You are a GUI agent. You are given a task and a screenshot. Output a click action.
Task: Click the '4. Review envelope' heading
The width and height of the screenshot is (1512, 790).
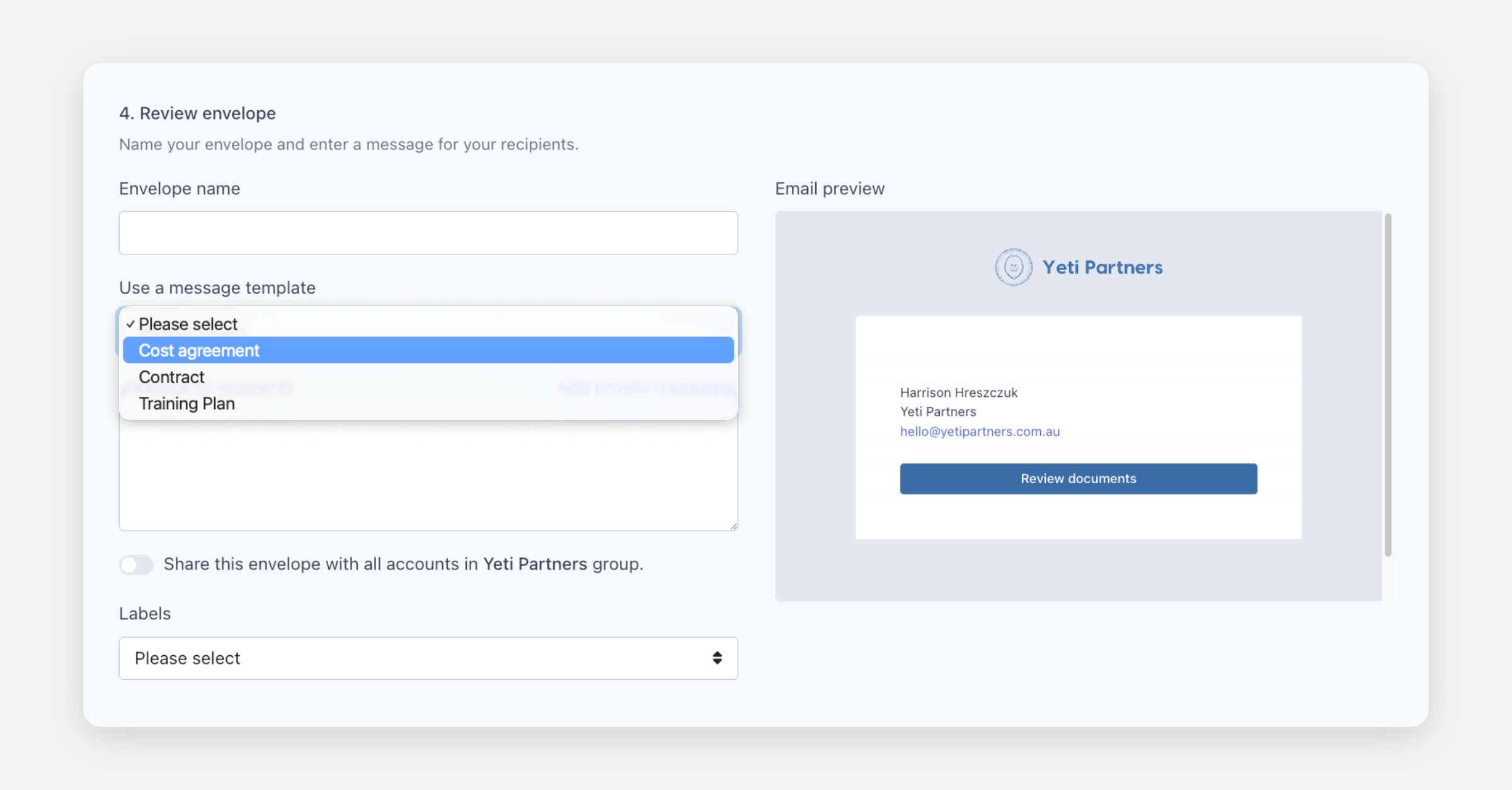(x=197, y=113)
